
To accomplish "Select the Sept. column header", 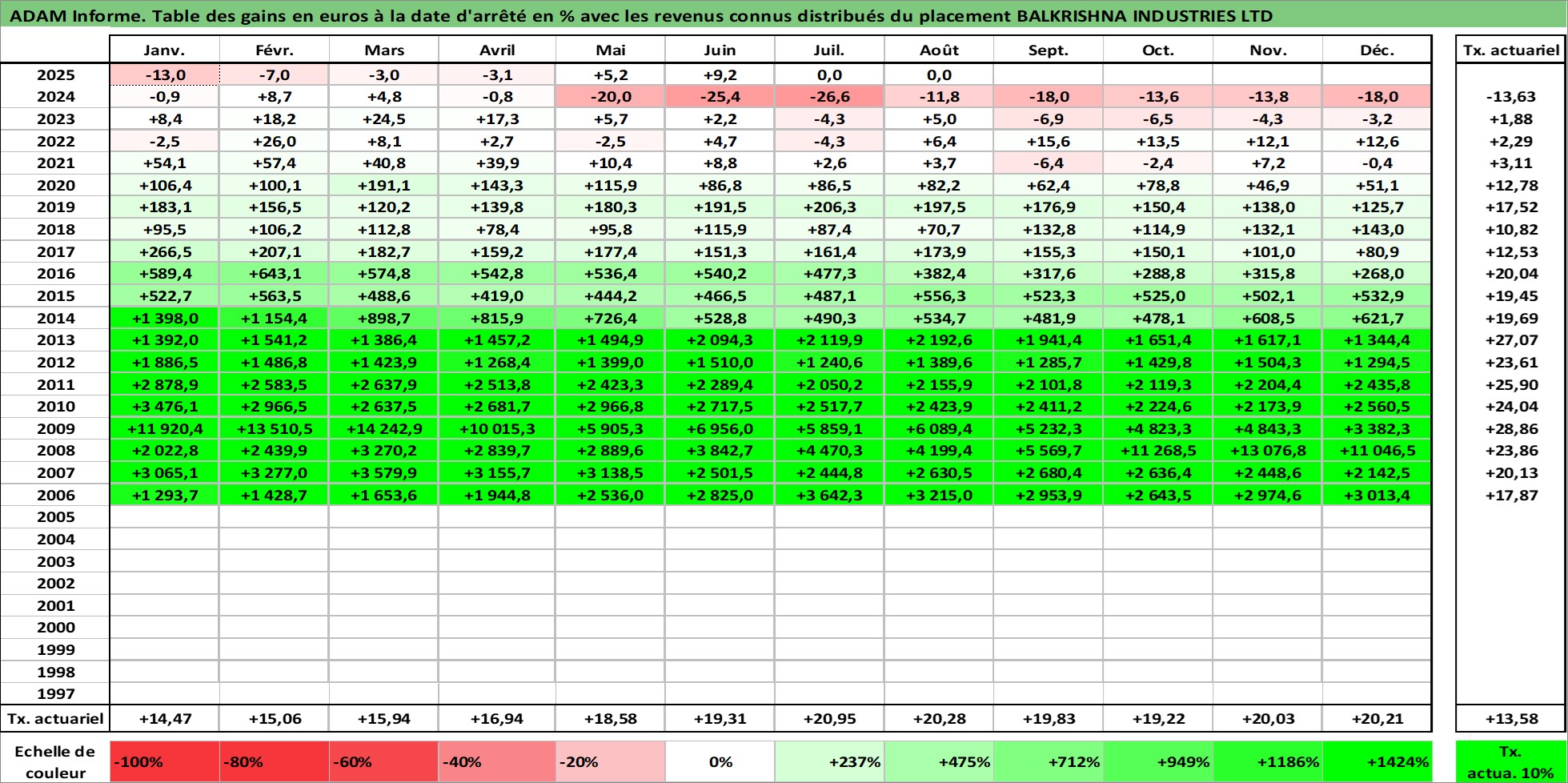I will [1049, 50].
